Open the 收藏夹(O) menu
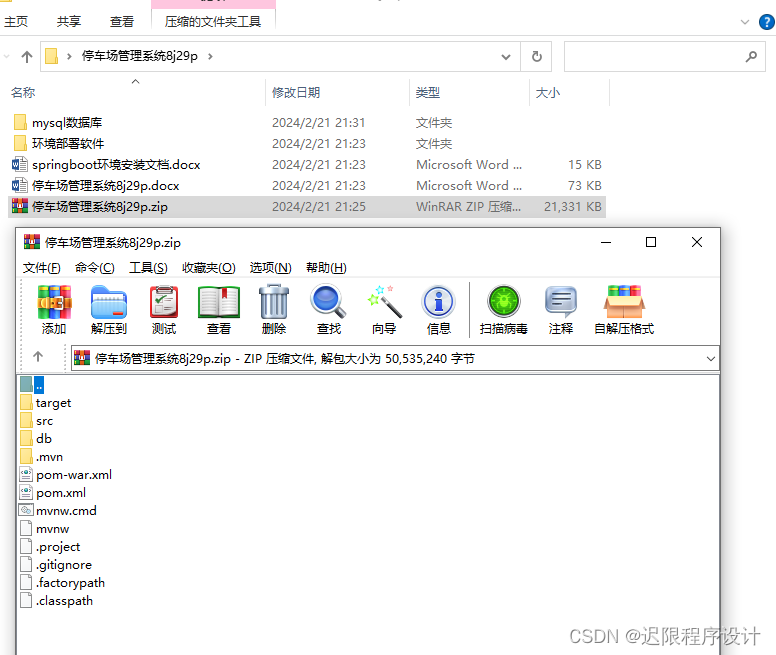 [x=208, y=268]
